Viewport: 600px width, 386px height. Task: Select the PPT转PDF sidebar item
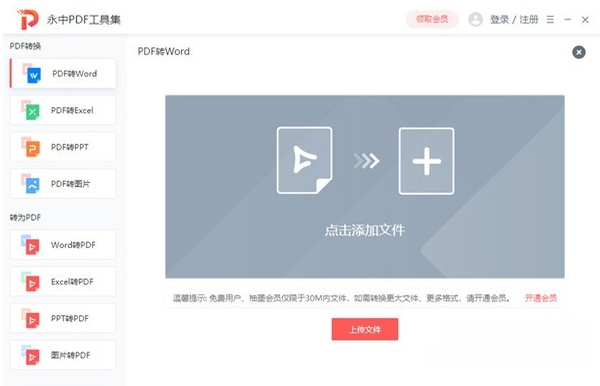(x=63, y=318)
